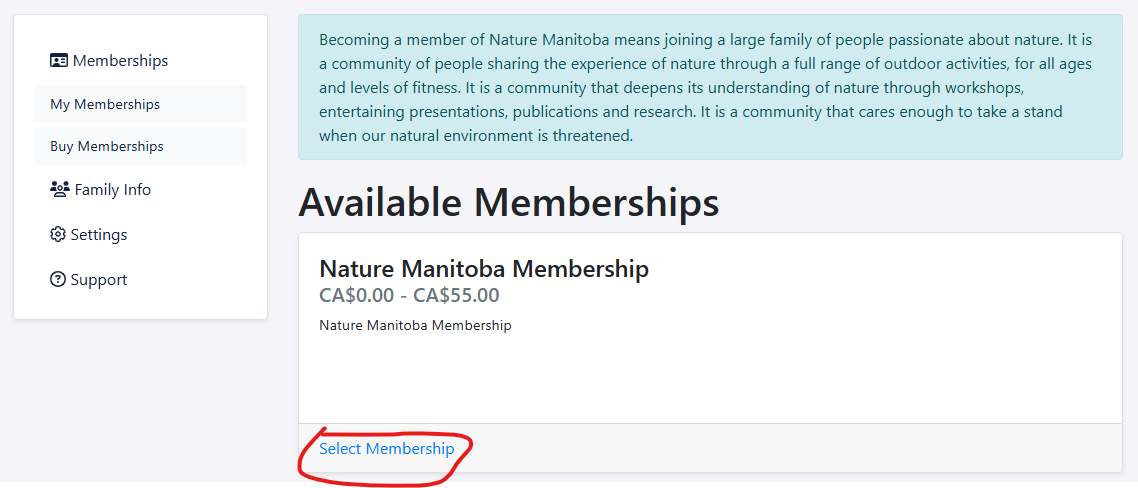Screen dimensions: 1138x488
Task: Go to My Memberships
Action: [x=105, y=104]
